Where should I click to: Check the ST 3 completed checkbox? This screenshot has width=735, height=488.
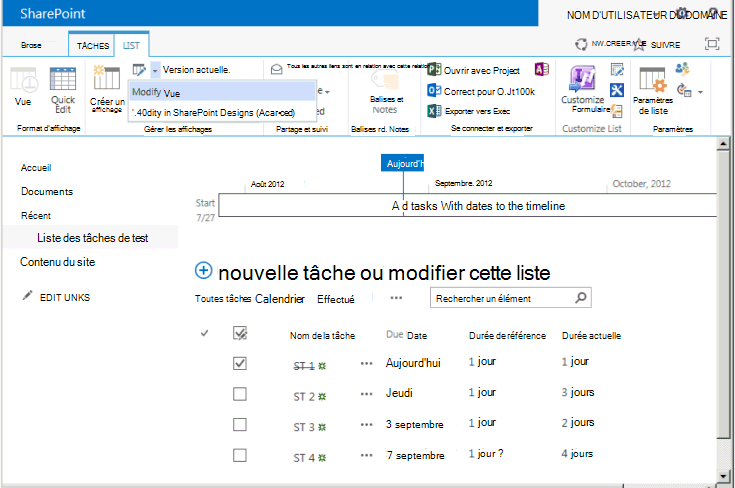coord(240,424)
